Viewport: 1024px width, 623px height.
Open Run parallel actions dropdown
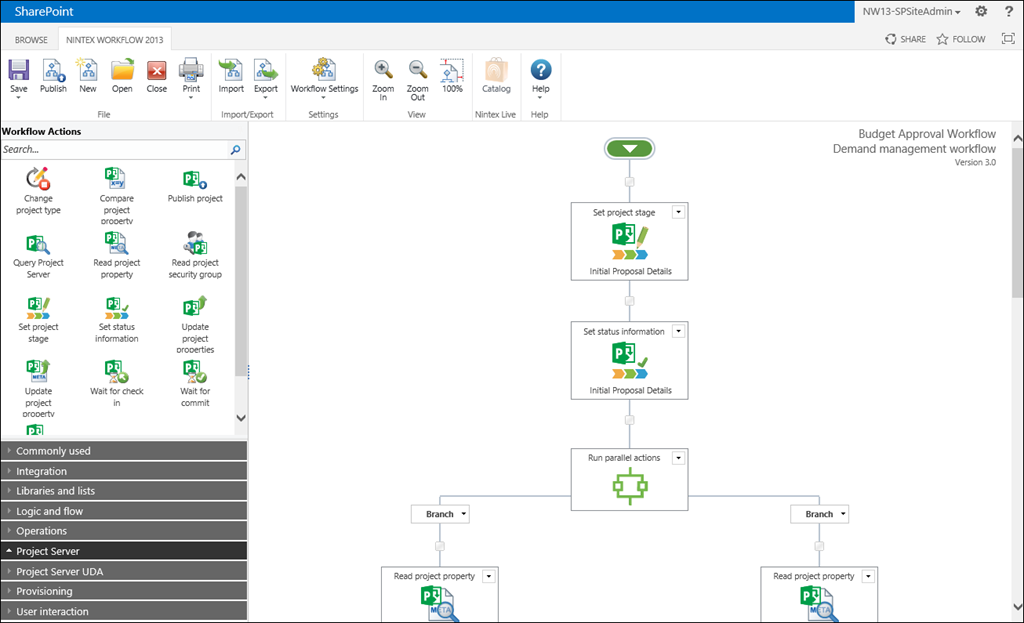click(679, 458)
